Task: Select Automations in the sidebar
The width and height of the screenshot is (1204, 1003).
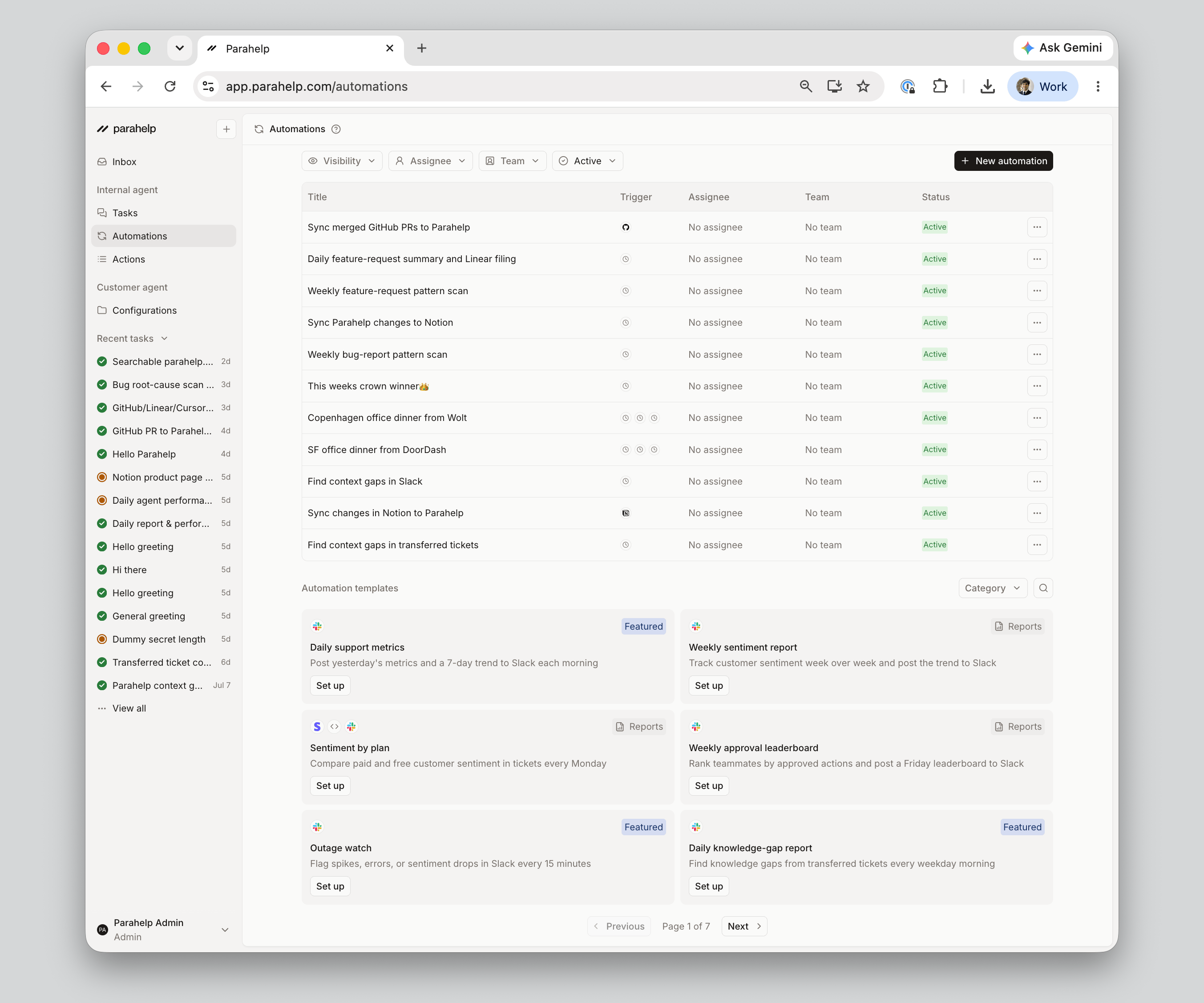Action: 163,236
